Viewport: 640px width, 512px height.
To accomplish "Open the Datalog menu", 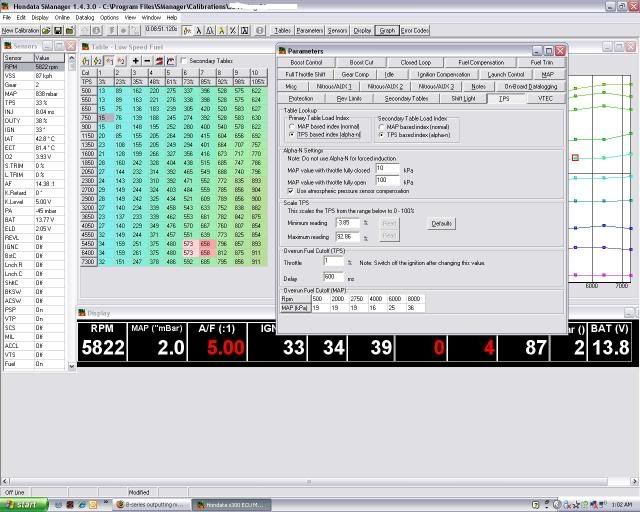I will [85, 17].
